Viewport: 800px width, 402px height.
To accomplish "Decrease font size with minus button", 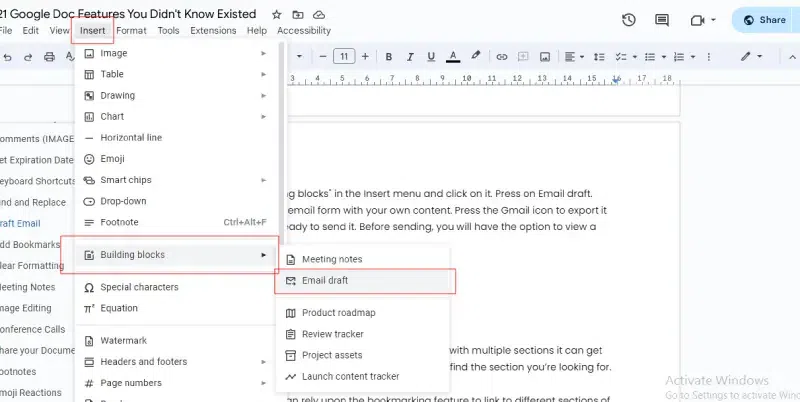I will click(322, 57).
